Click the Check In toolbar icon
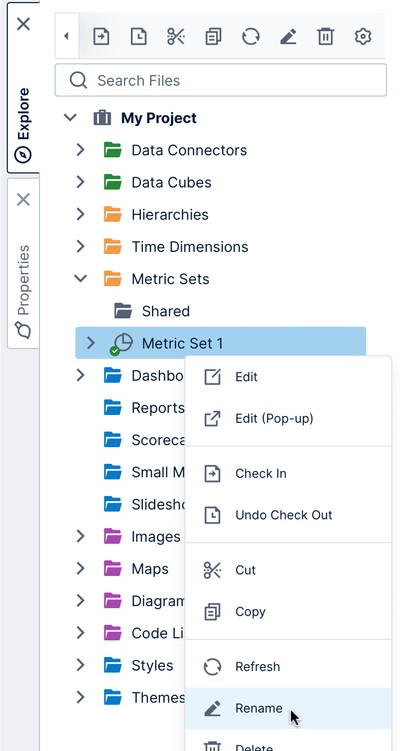Screen dimensions: 400x751 pyautogui.click(x=101, y=36)
